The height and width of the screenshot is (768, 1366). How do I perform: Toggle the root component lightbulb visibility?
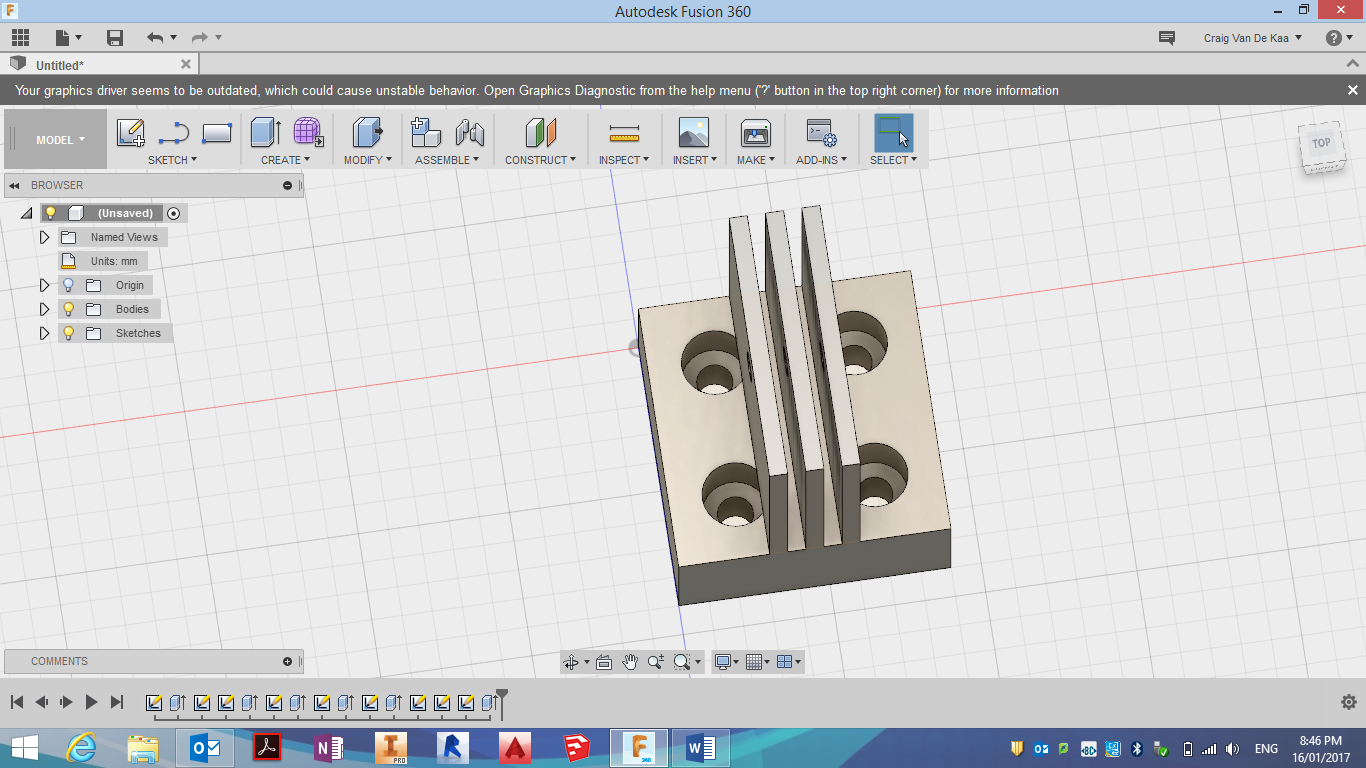coord(50,213)
